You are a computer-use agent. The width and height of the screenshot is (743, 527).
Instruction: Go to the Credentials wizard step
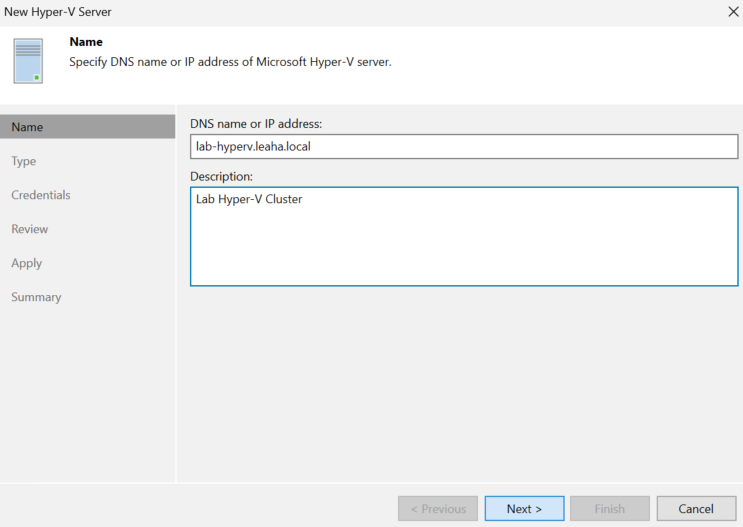pos(41,195)
